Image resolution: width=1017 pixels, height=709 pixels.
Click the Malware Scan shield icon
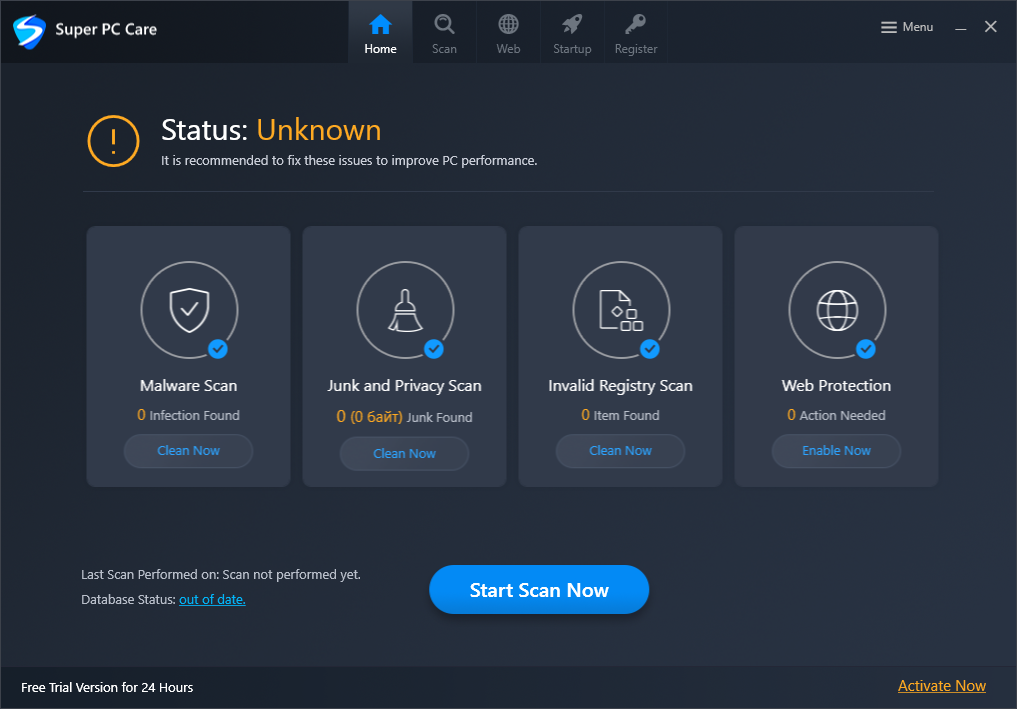coord(189,310)
